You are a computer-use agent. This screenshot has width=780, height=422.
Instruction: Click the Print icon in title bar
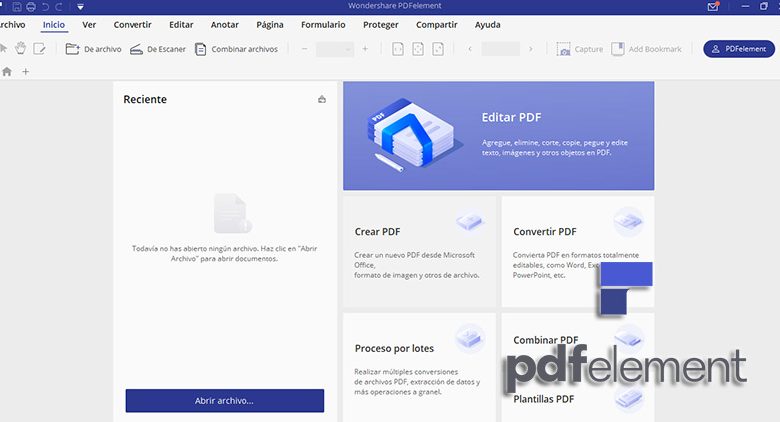coord(31,6)
